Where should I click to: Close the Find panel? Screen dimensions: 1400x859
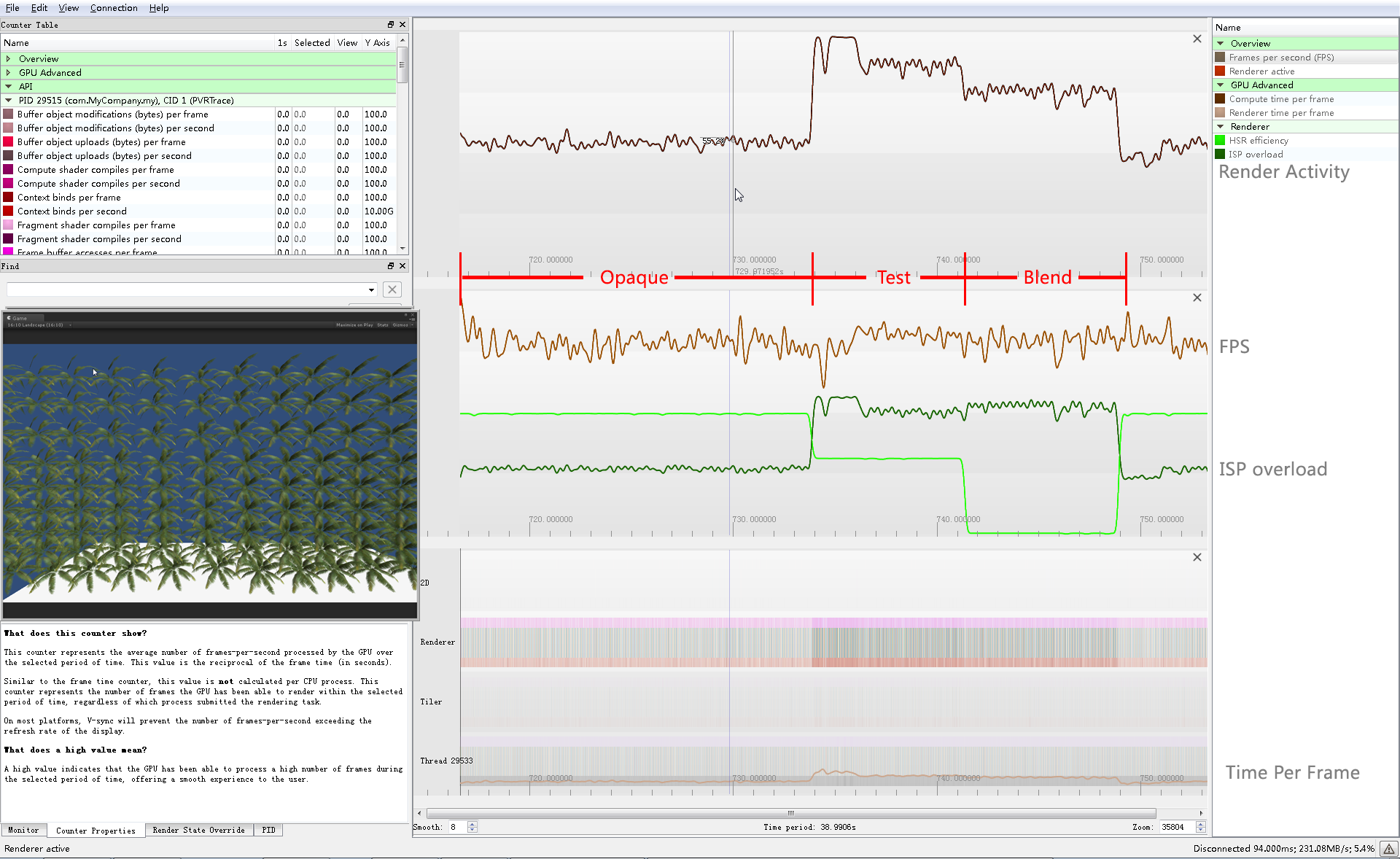pos(402,266)
